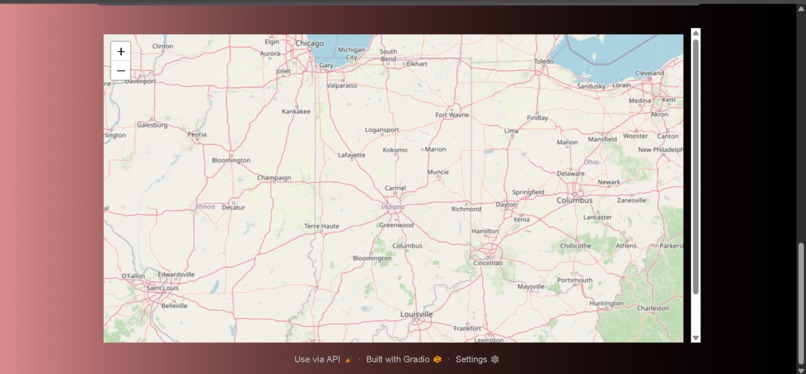This screenshot has width=806, height=374.
Task: Open the Settings link in footer
Action: 477,360
